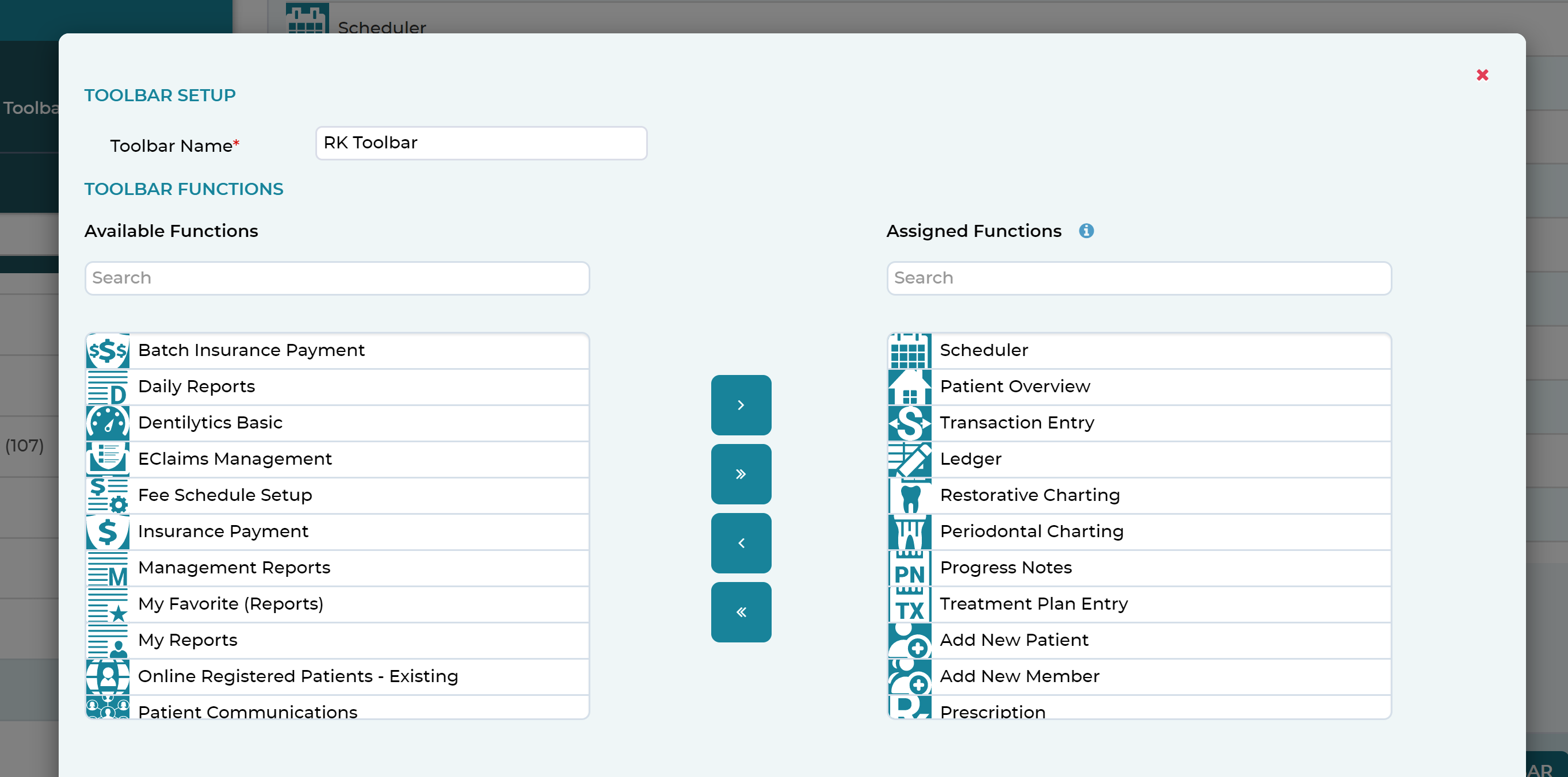The width and height of the screenshot is (1568, 777).
Task: Select Transaction Entry in Assigned Functions
Action: click(x=1139, y=423)
